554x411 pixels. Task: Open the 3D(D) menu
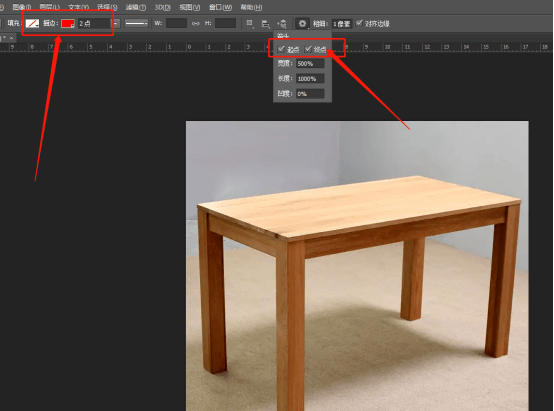pyautogui.click(x=163, y=7)
